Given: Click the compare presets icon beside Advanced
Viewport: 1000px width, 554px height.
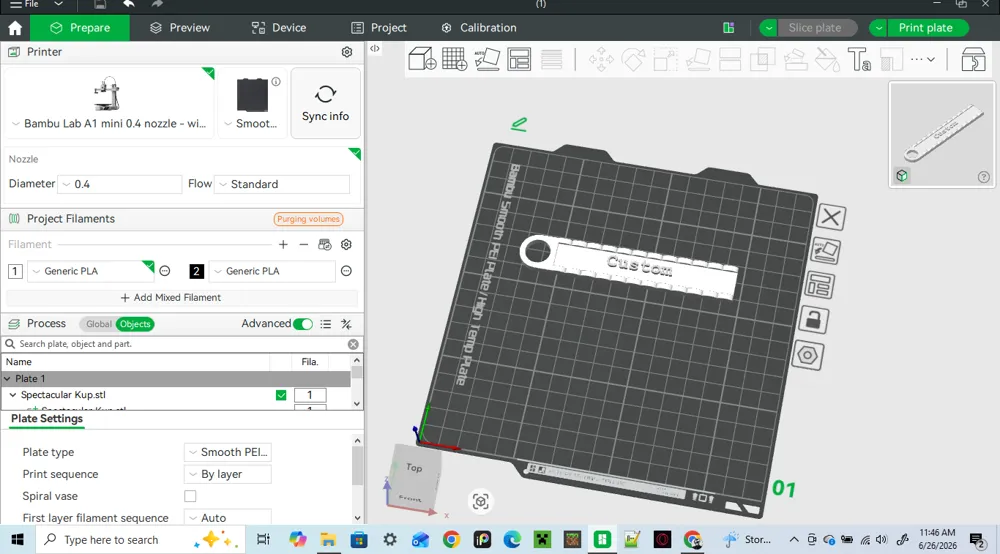Looking at the screenshot, I should coord(346,324).
